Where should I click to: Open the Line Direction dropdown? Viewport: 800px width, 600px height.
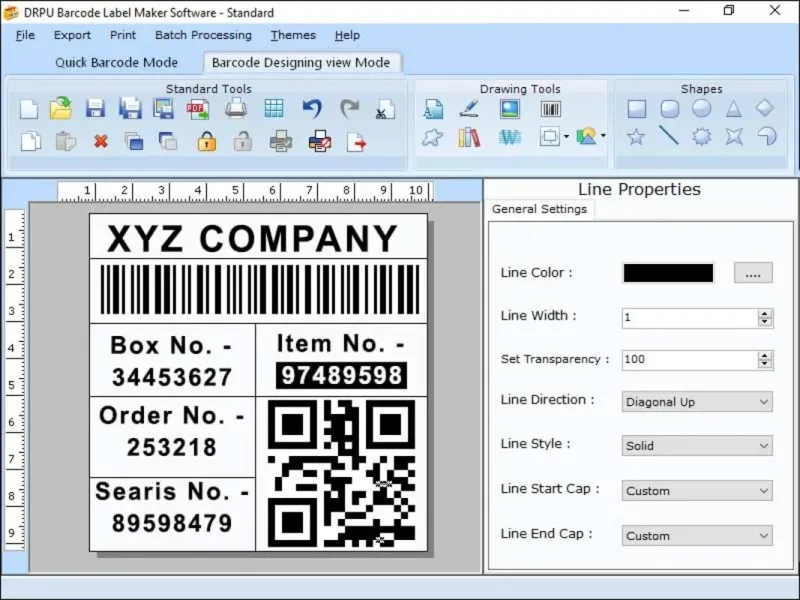pos(697,402)
